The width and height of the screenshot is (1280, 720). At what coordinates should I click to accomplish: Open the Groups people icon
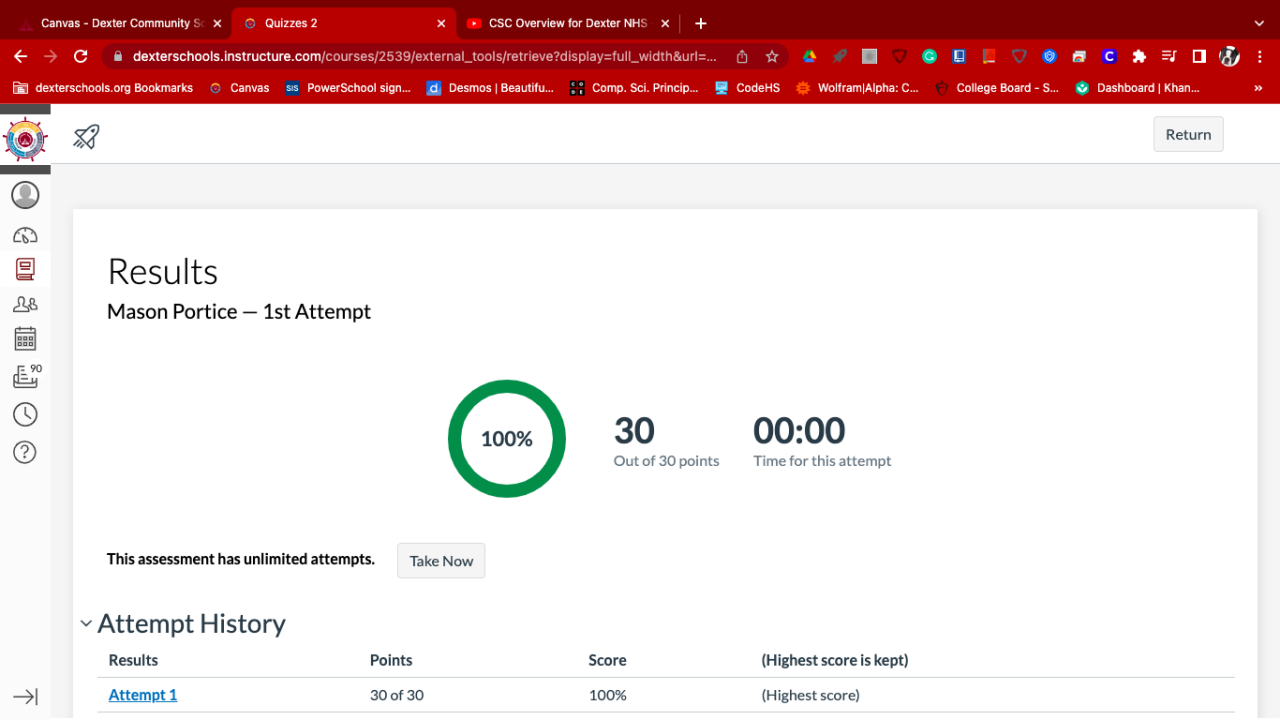[x=25, y=304]
